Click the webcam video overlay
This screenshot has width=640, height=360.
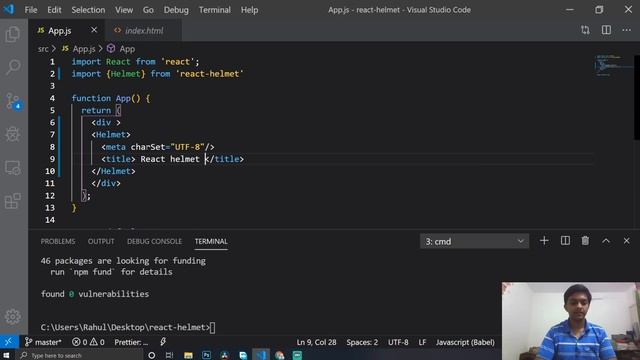tap(571, 321)
